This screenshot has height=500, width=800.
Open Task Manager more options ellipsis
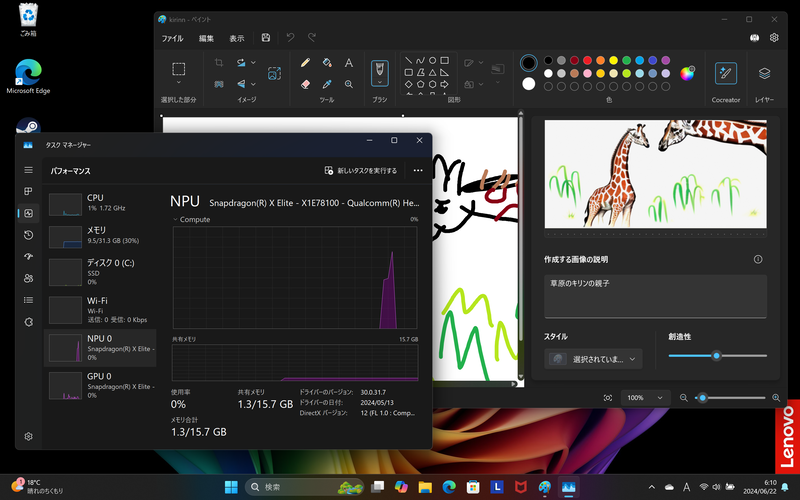[x=418, y=170]
